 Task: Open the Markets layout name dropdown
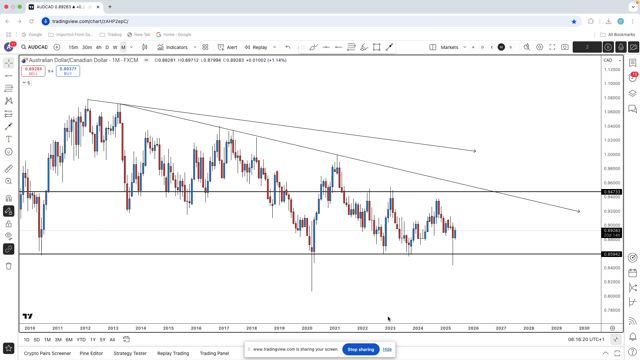point(453,47)
